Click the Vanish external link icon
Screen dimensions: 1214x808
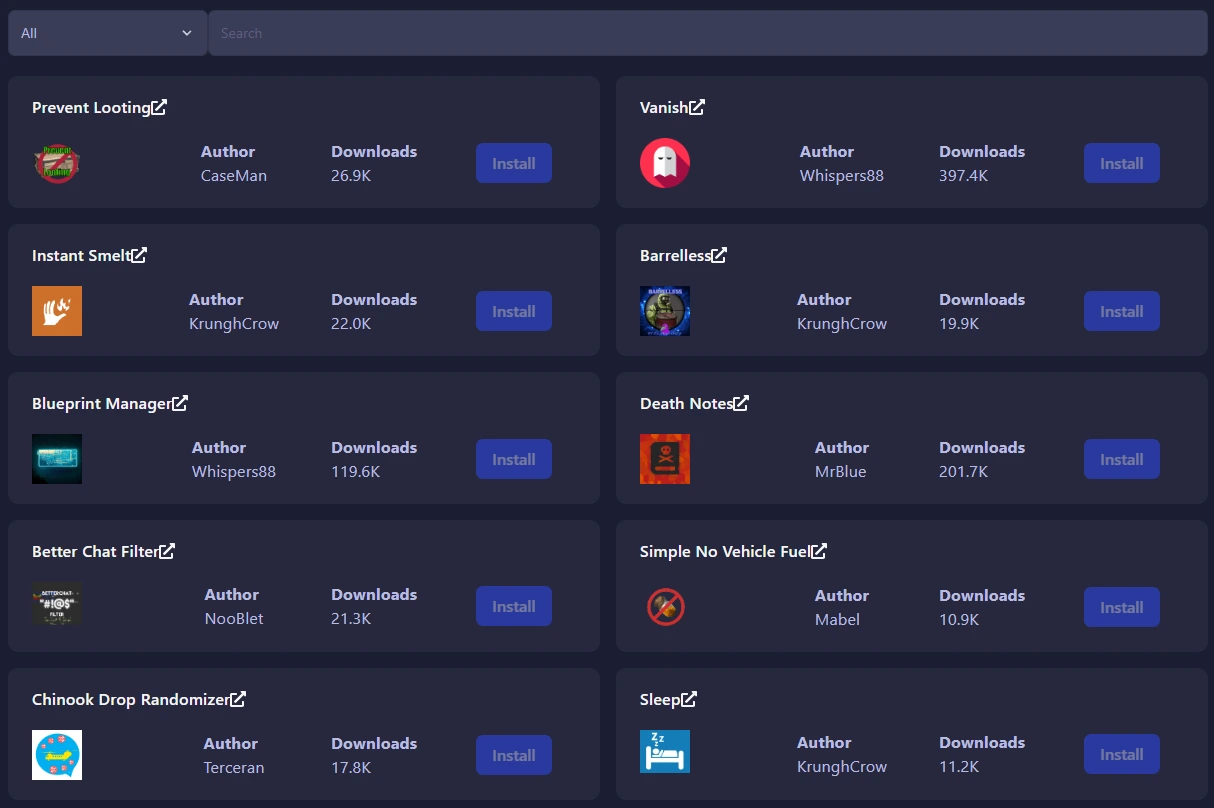tap(697, 107)
